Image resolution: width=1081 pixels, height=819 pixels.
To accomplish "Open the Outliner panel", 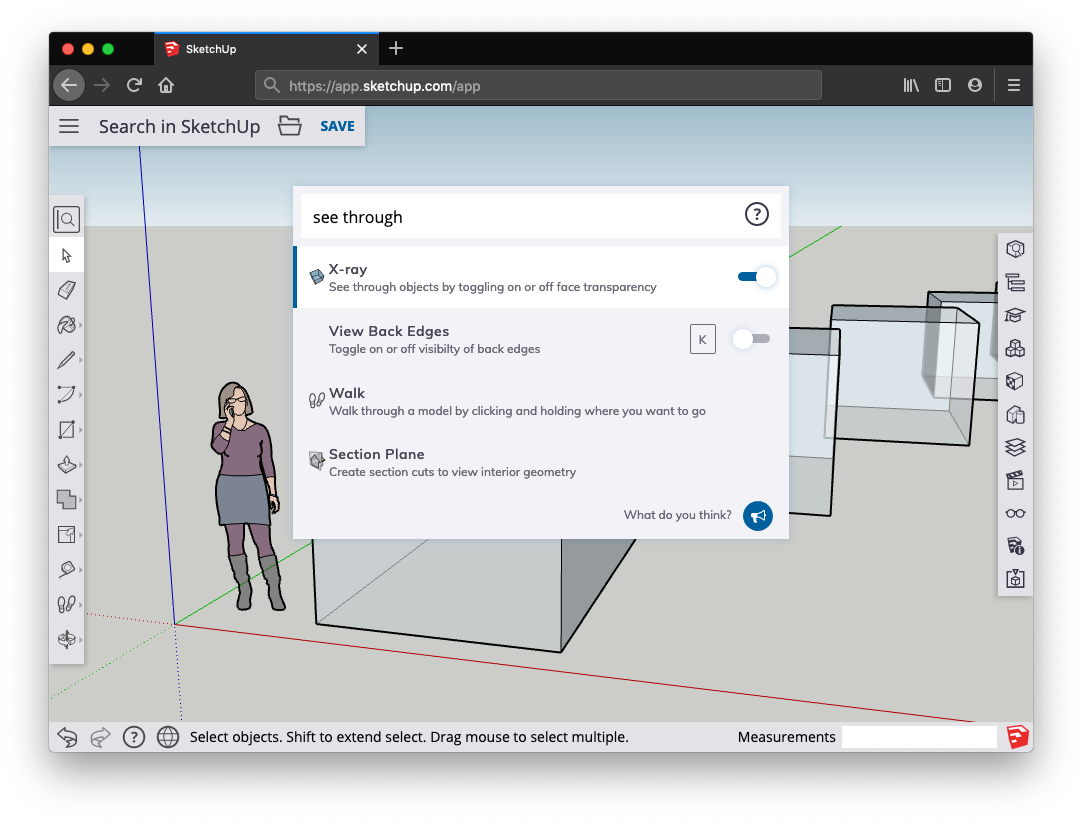I will tap(1015, 283).
